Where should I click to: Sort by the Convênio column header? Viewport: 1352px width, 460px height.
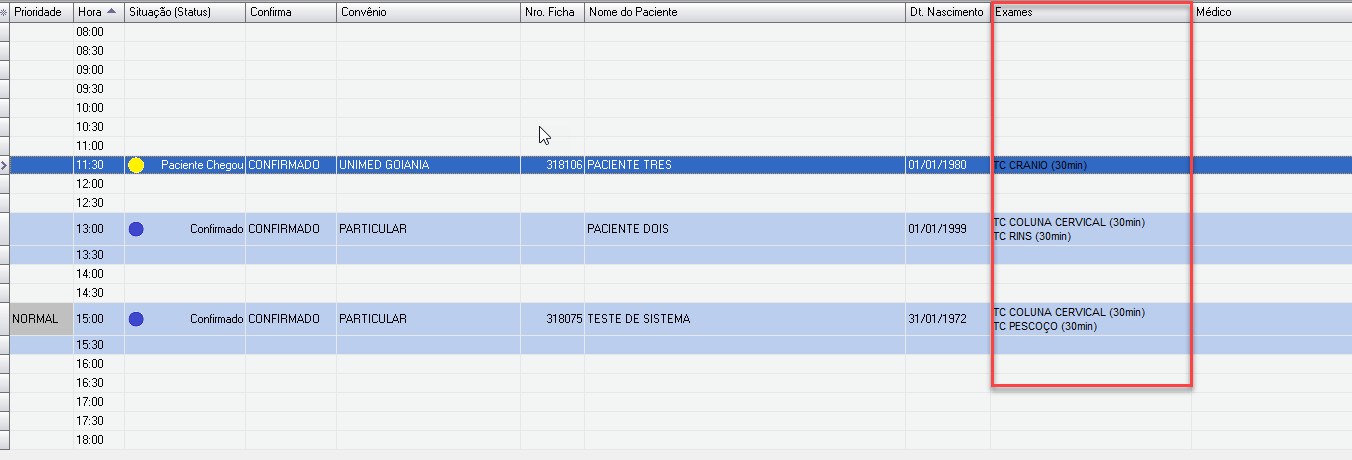click(x=363, y=12)
